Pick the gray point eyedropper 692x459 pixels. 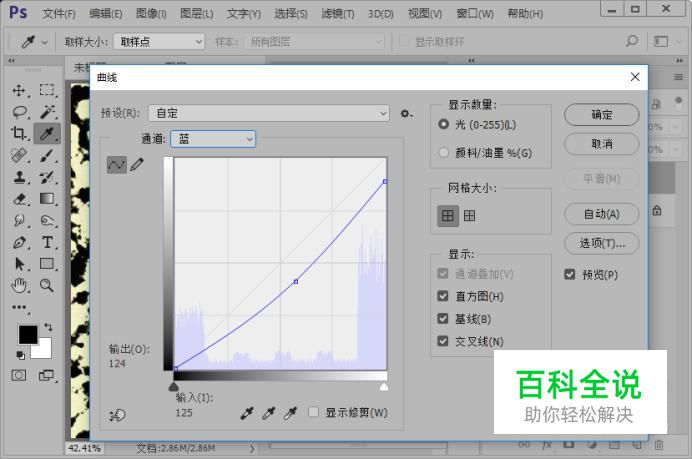click(268, 413)
